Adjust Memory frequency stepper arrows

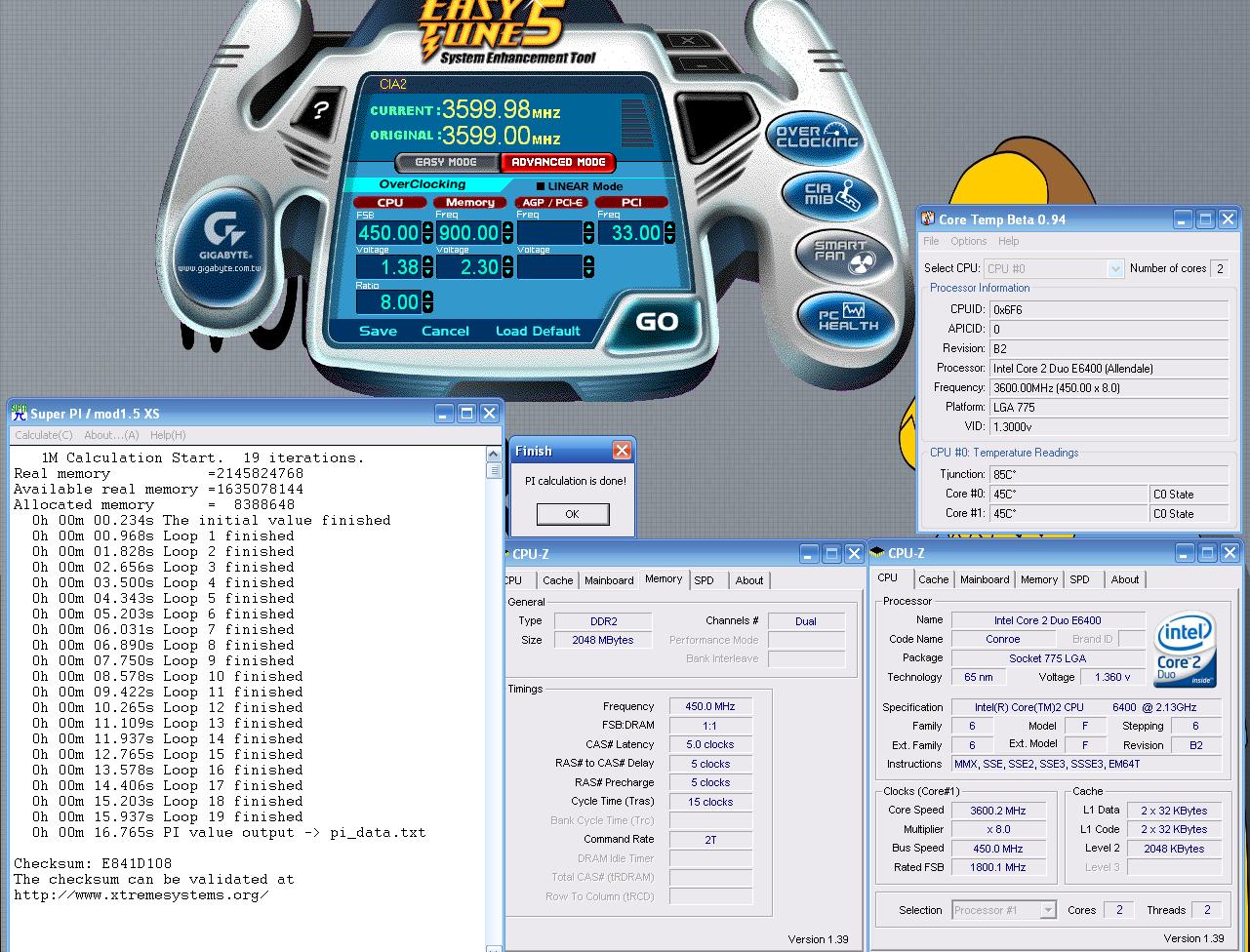pyautogui.click(x=507, y=232)
